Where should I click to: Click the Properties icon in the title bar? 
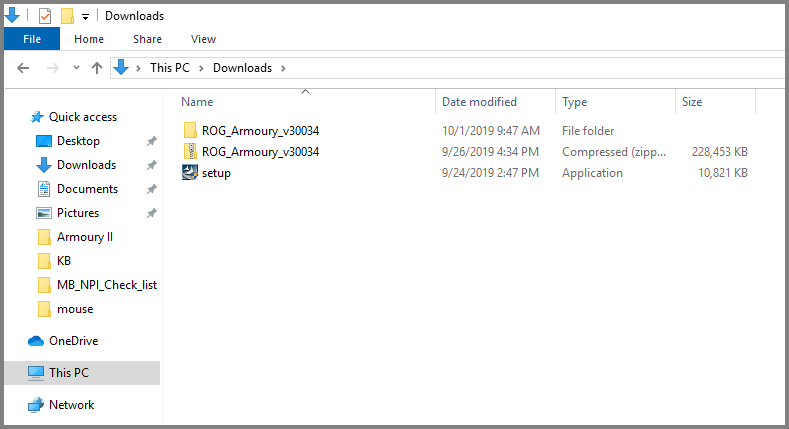coord(45,16)
